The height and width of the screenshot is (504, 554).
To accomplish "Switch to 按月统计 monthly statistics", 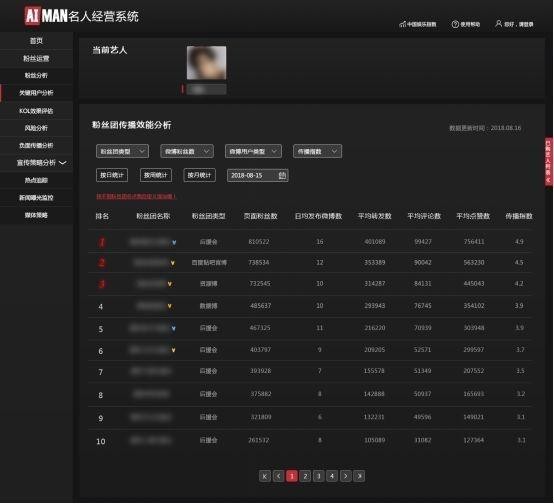I will coord(199,175).
